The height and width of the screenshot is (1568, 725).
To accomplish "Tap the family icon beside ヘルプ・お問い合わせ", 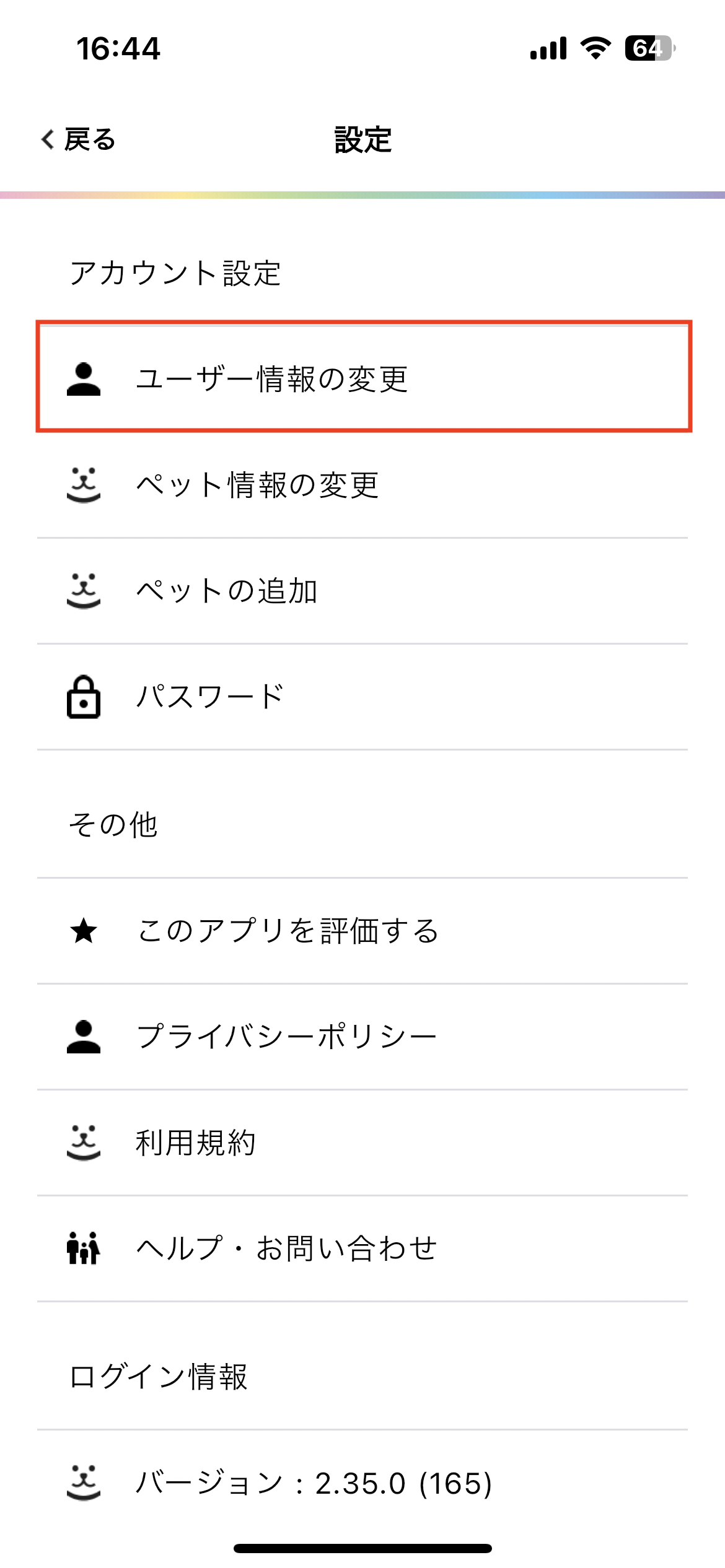I will (x=84, y=1248).
